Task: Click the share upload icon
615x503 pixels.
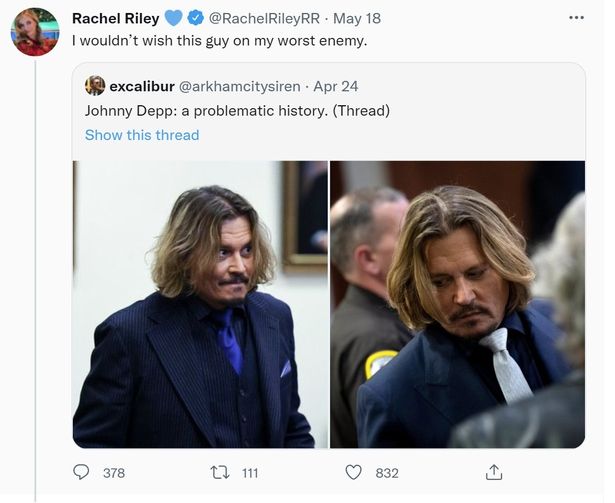Action: (x=492, y=472)
